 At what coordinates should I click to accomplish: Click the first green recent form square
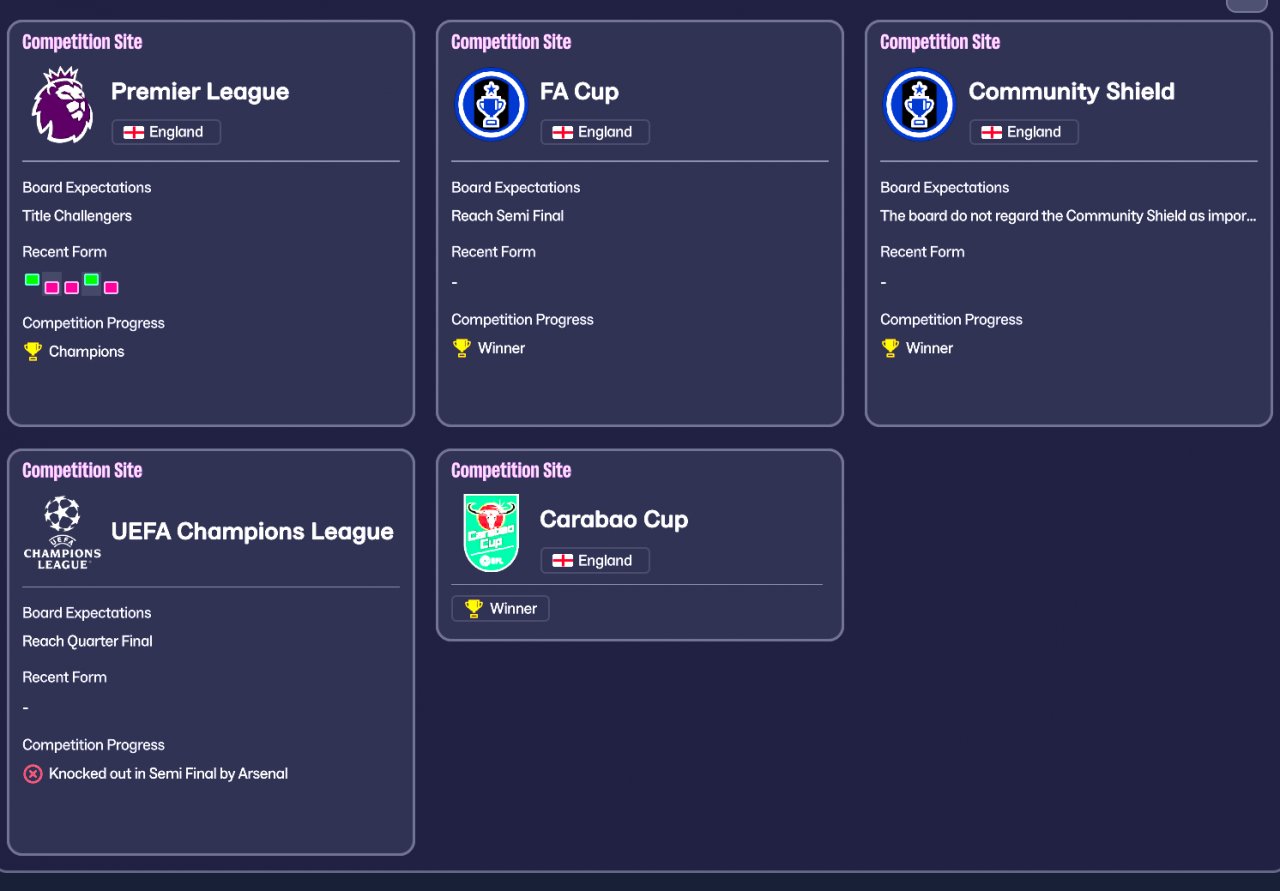coord(32,280)
